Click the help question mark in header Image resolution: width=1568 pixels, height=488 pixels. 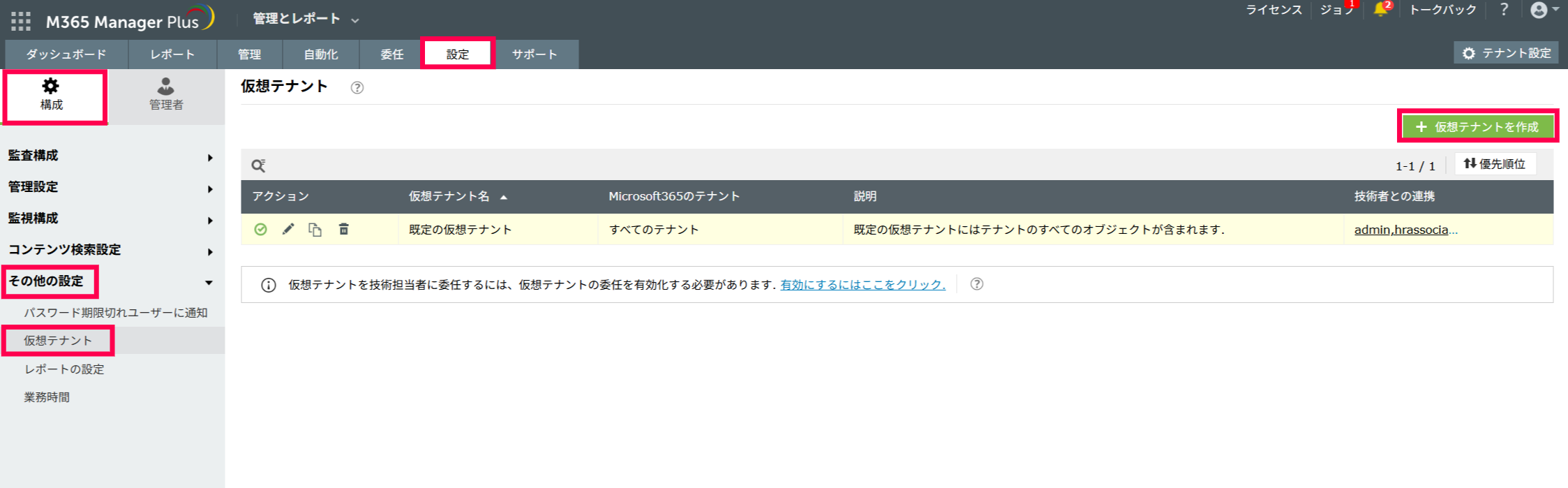pyautogui.click(x=1504, y=10)
